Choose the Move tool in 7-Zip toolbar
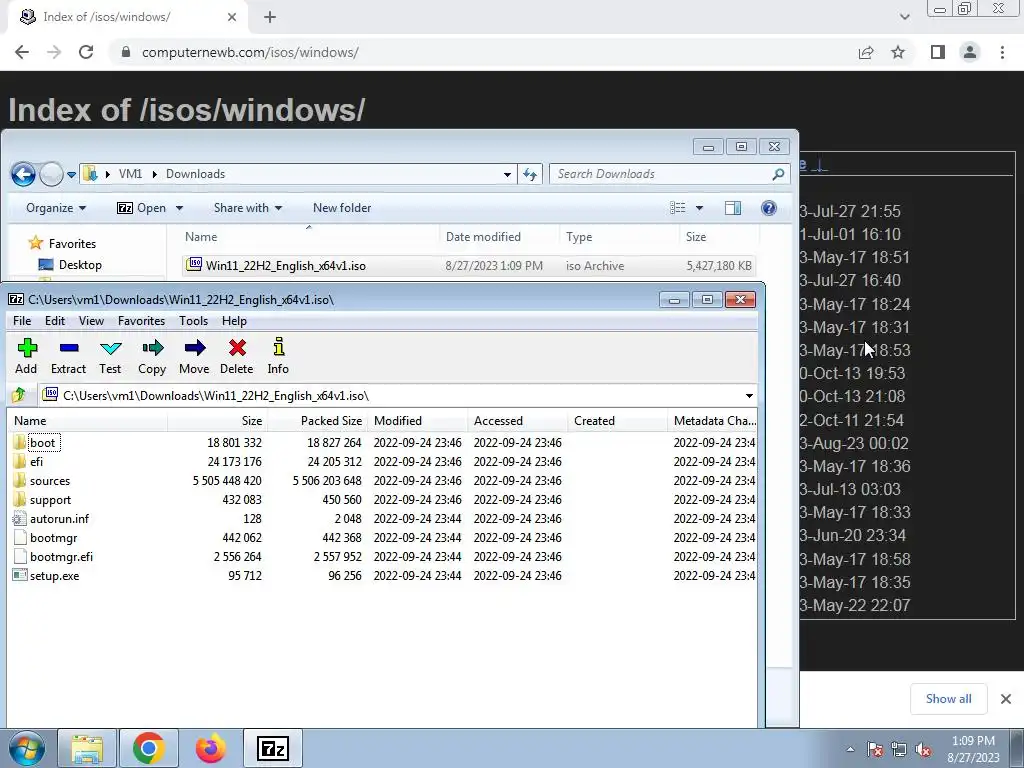 tap(194, 357)
